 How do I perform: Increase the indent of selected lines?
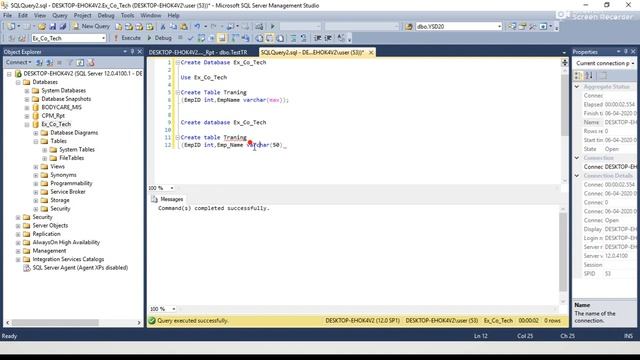pyautogui.click(x=328, y=38)
